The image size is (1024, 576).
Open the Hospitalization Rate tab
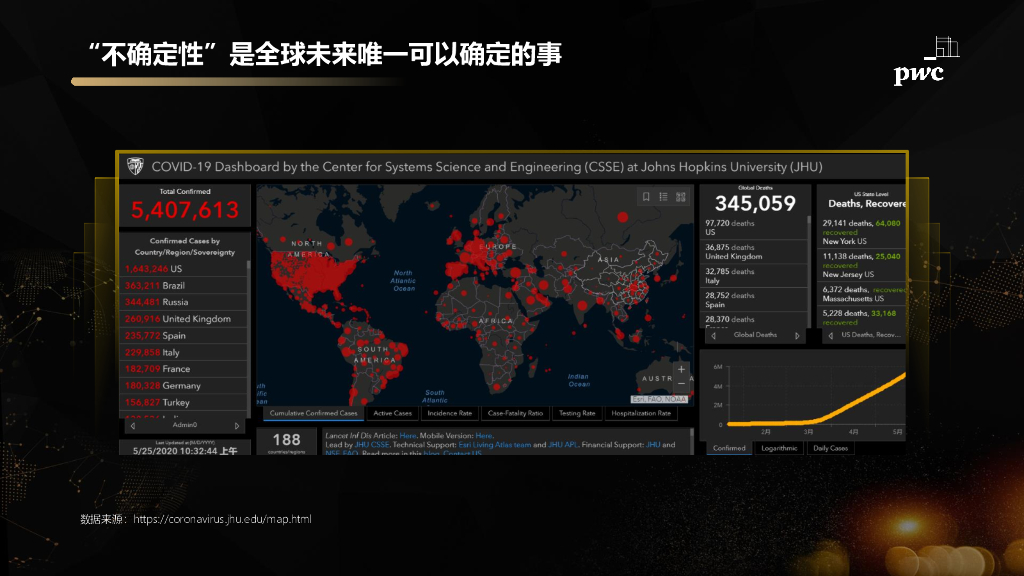(x=641, y=413)
